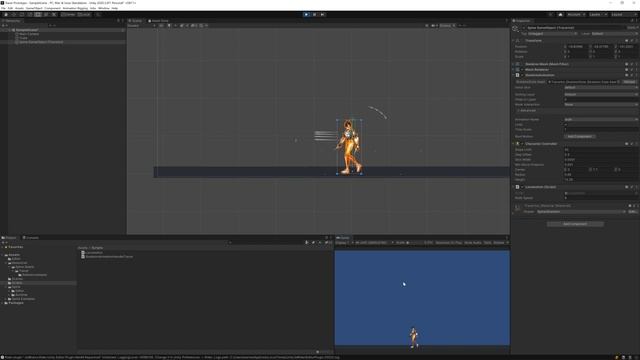Open the Assets menu
Viewport: 640px width, 360px height.
(19, 8)
